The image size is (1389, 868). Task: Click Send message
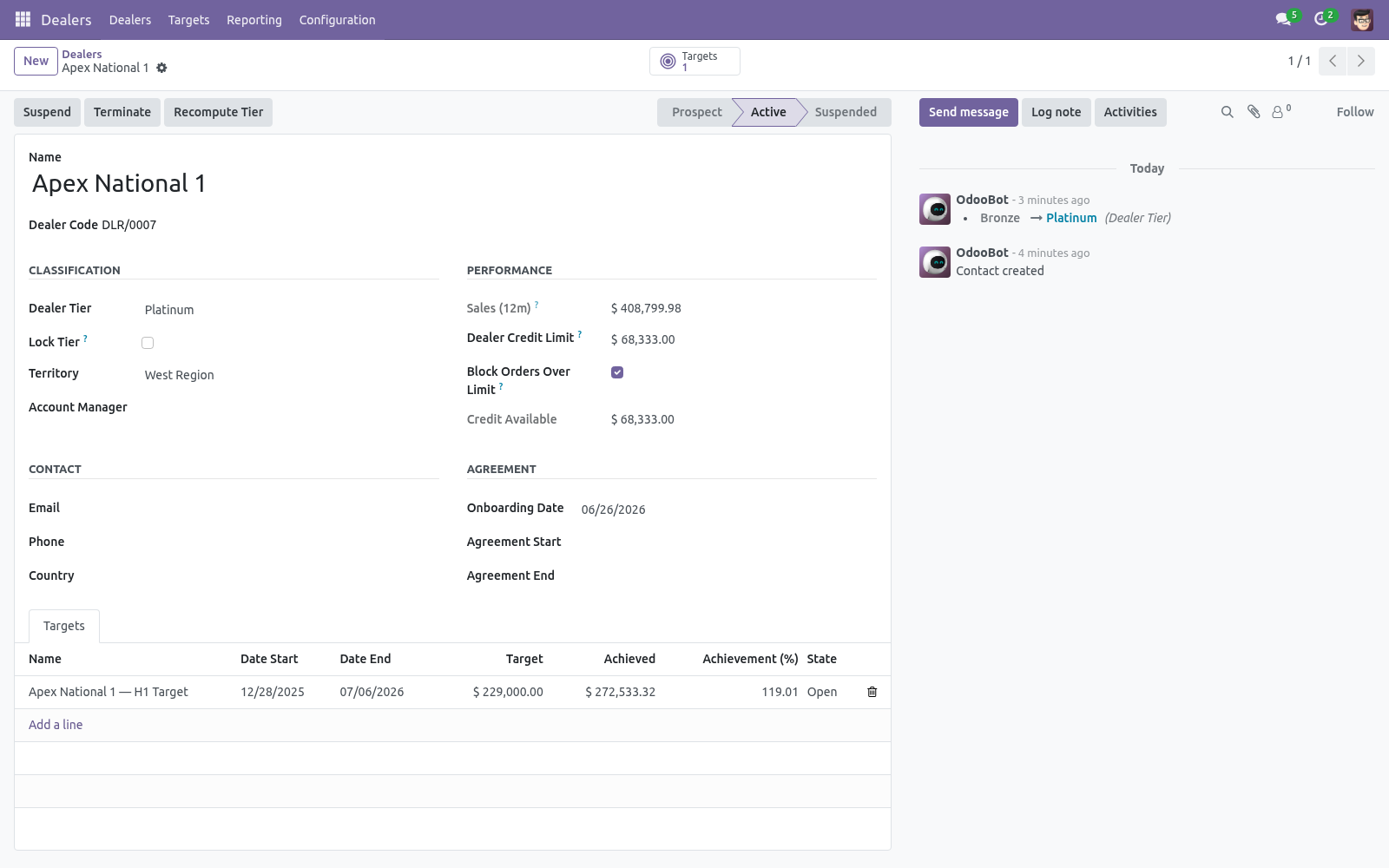click(x=969, y=112)
